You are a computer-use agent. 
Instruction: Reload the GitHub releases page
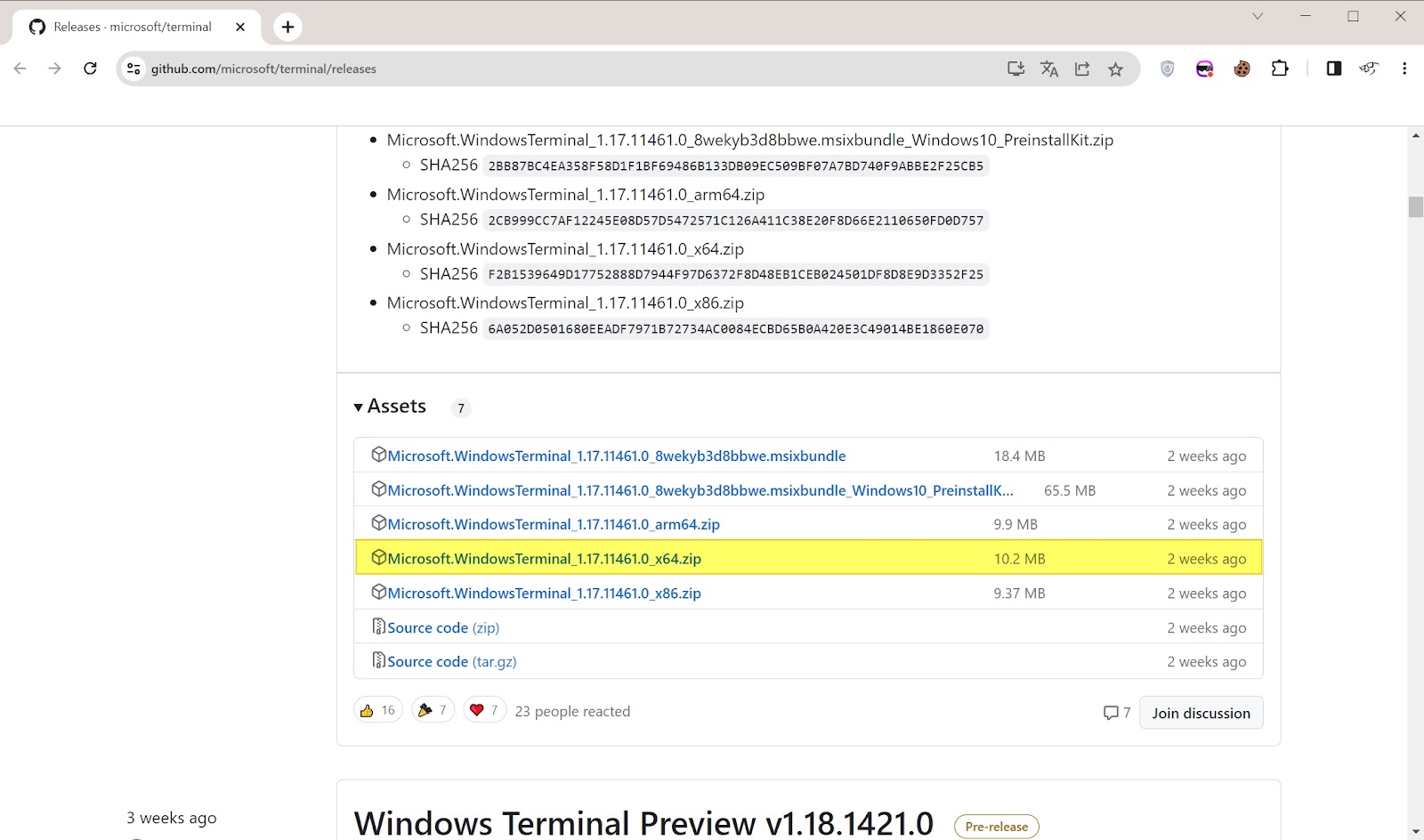(x=90, y=69)
